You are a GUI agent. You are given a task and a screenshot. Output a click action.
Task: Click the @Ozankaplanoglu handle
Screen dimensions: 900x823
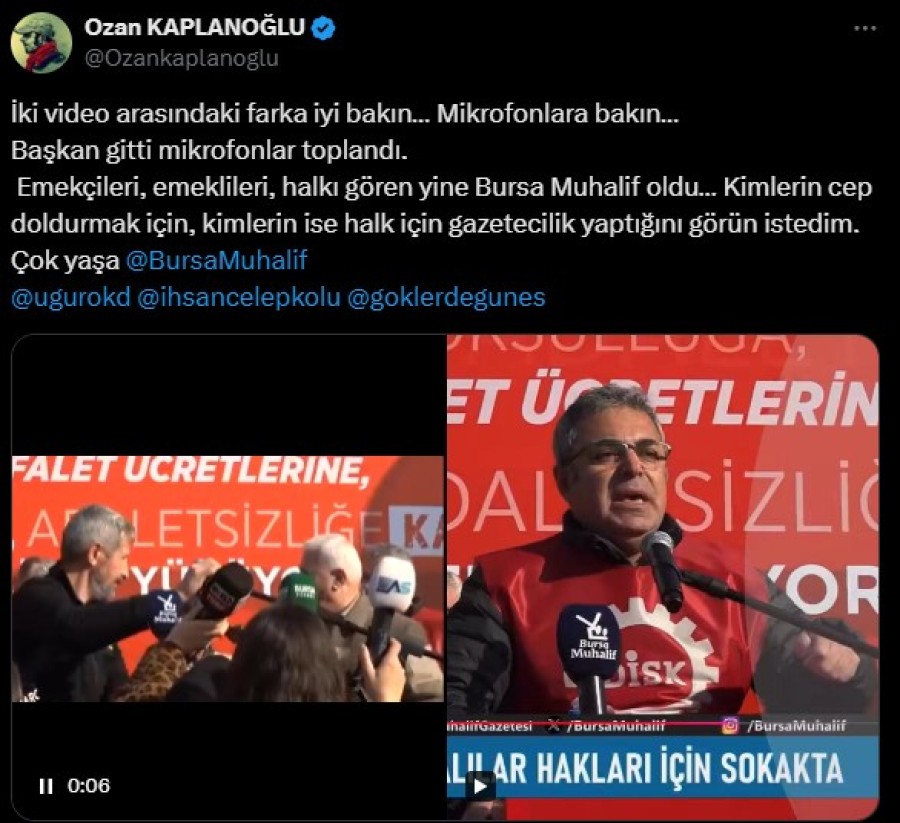[181, 59]
